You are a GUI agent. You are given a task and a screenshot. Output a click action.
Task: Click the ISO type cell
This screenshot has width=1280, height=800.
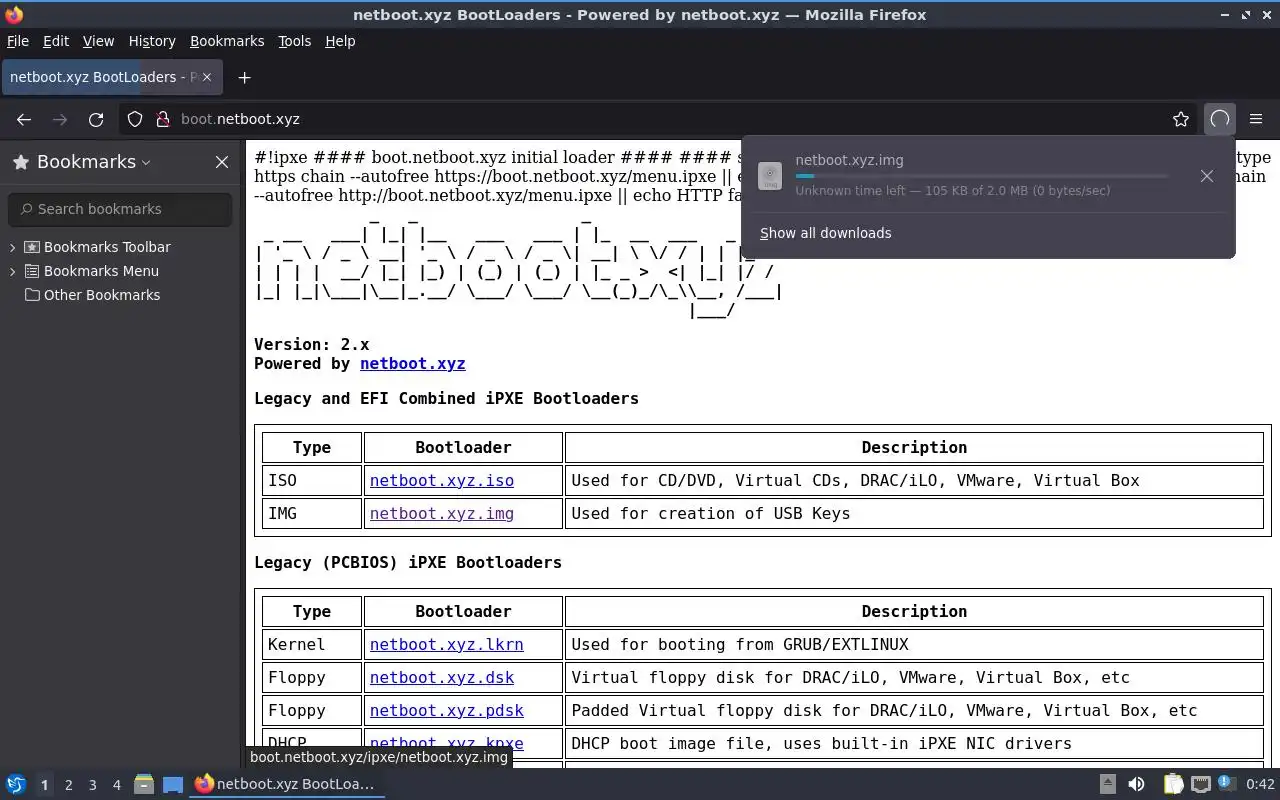pos(312,480)
